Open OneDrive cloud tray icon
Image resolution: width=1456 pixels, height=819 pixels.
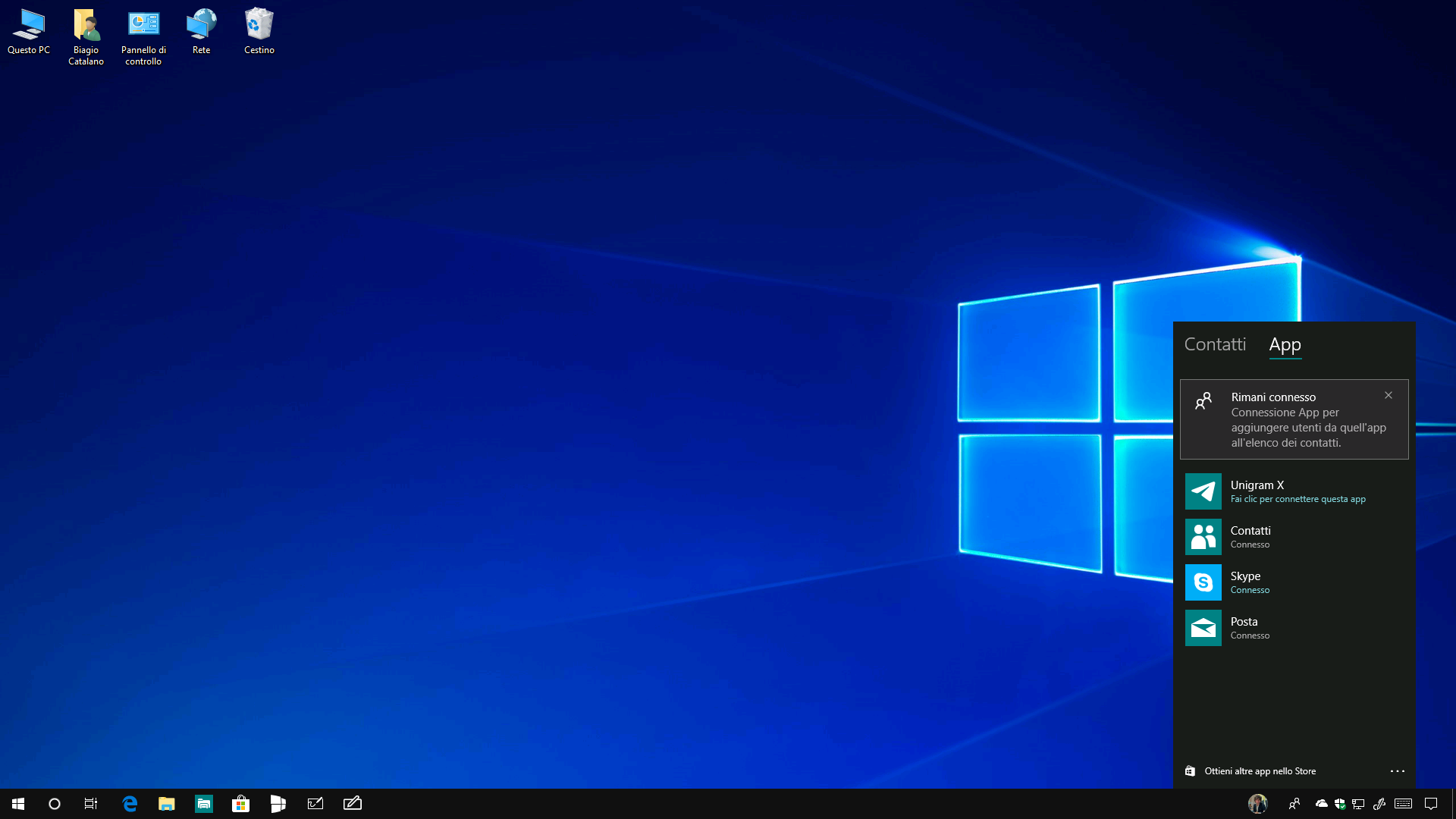(1322, 804)
